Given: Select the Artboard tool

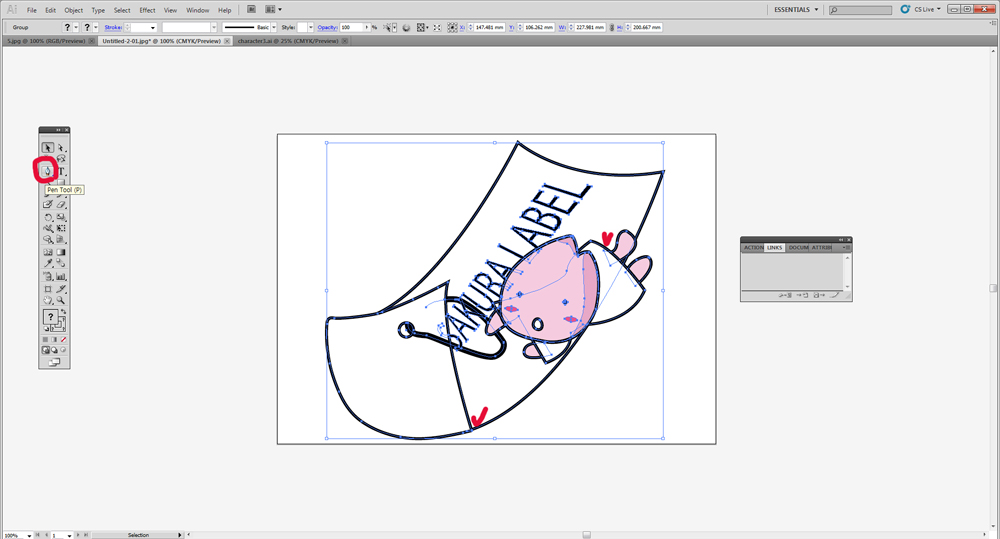Looking at the screenshot, I should tap(48, 289).
